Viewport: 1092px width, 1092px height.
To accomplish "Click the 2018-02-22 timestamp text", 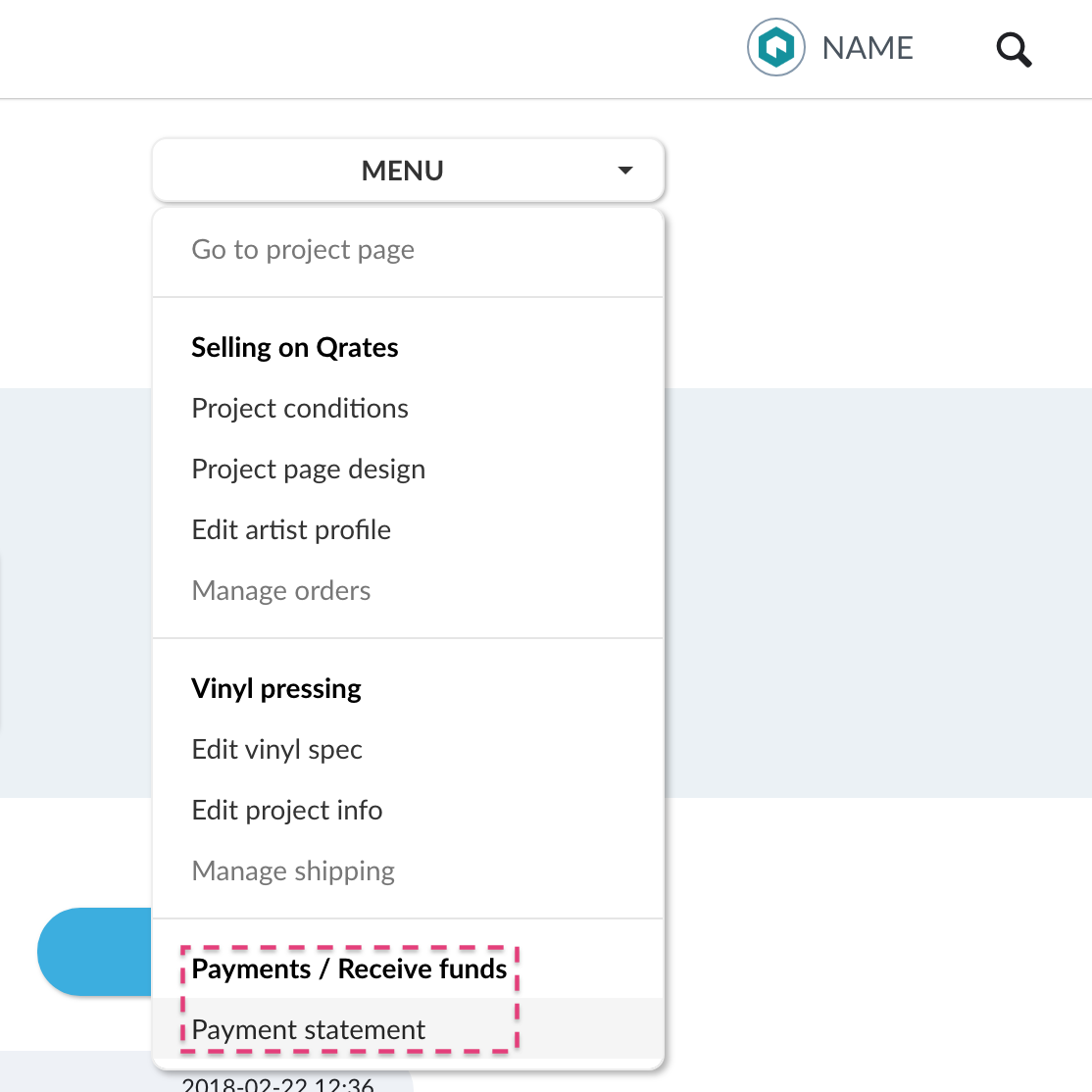I will (277, 1083).
